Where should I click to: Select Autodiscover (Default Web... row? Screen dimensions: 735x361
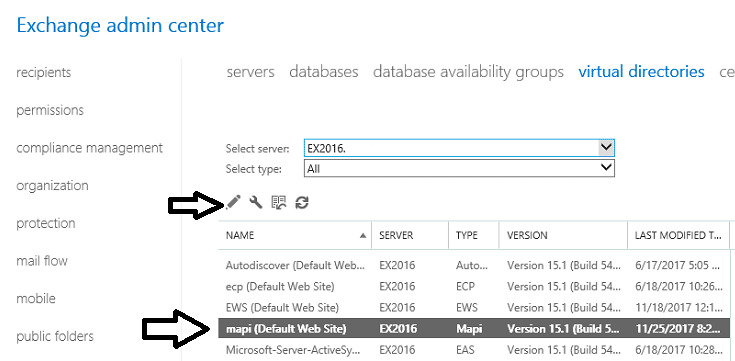[474, 265]
